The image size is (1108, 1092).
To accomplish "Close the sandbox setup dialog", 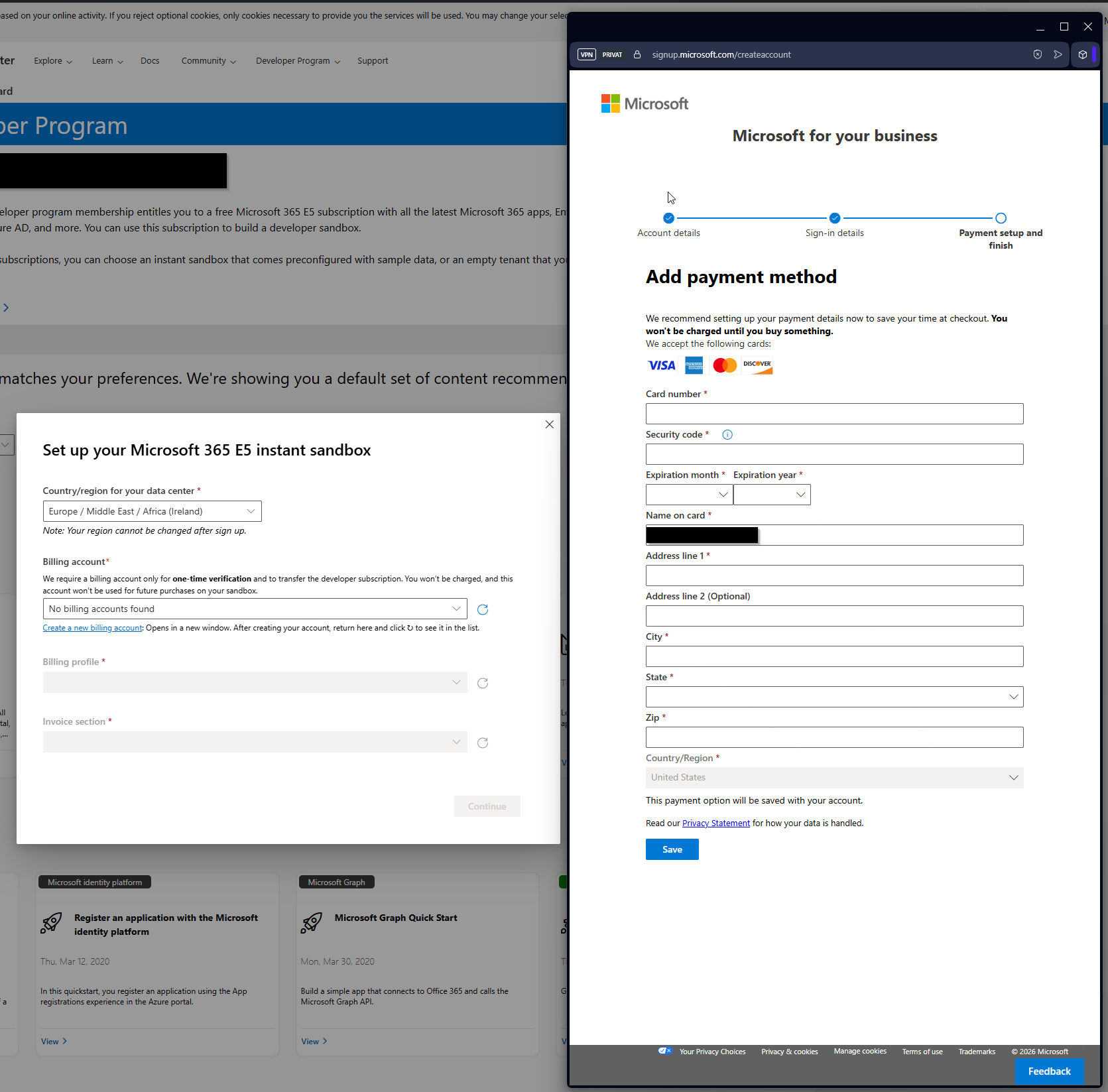I will (550, 424).
